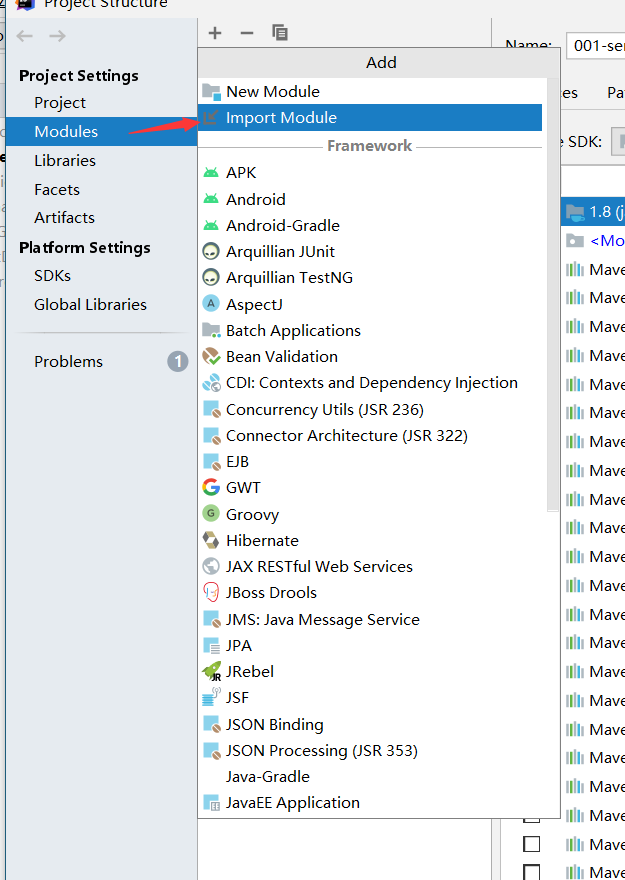Open the SDKs platform settings
Image resolution: width=625 pixels, height=880 pixels.
point(52,276)
